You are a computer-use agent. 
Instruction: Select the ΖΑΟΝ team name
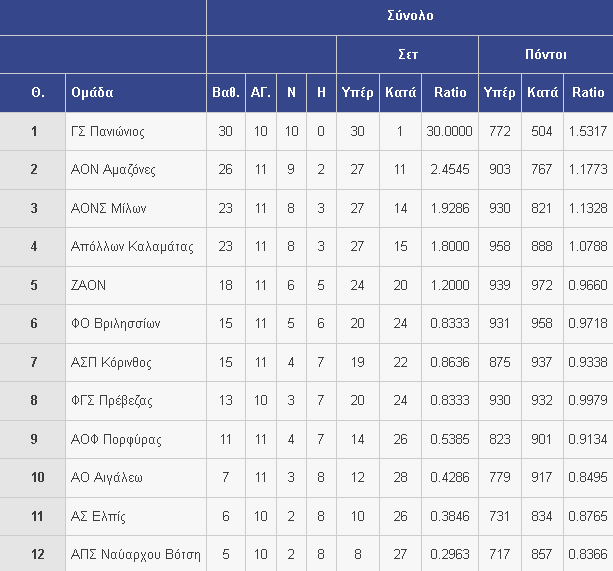(x=88, y=285)
